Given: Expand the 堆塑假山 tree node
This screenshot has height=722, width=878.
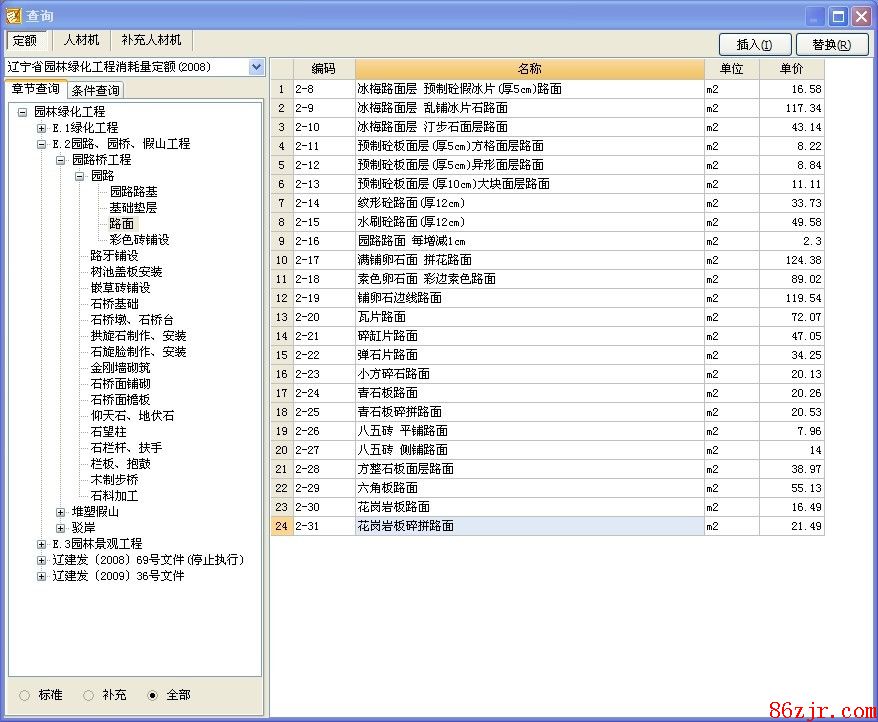Looking at the screenshot, I should pos(61,512).
